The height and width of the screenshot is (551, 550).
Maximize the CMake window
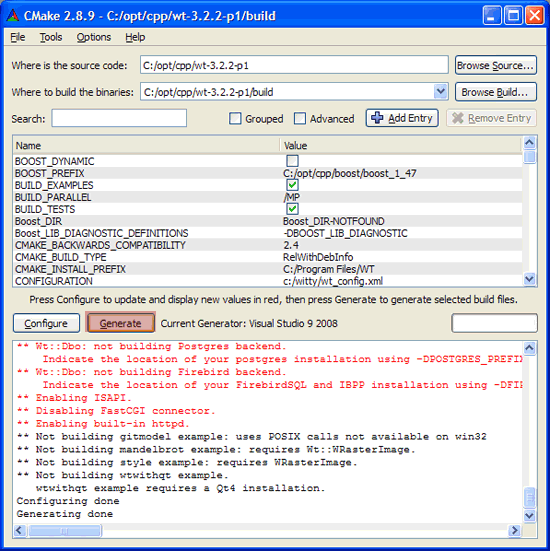click(513, 15)
